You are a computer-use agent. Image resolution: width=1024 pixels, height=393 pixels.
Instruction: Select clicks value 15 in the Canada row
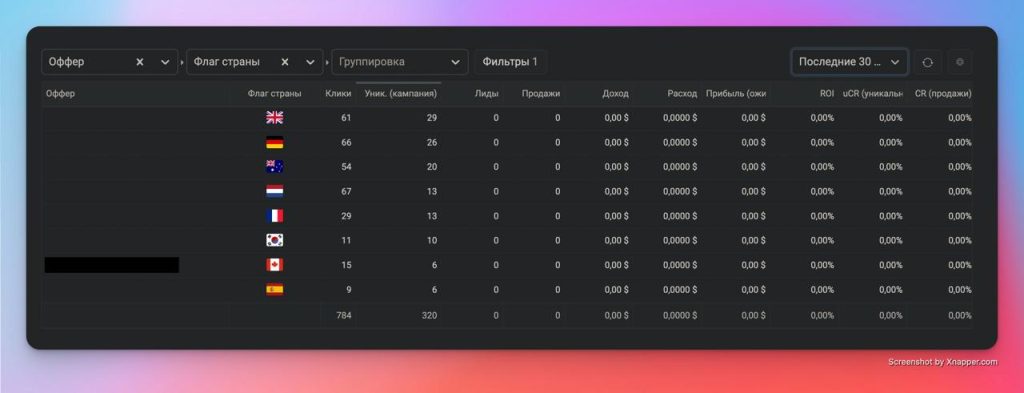click(346, 265)
